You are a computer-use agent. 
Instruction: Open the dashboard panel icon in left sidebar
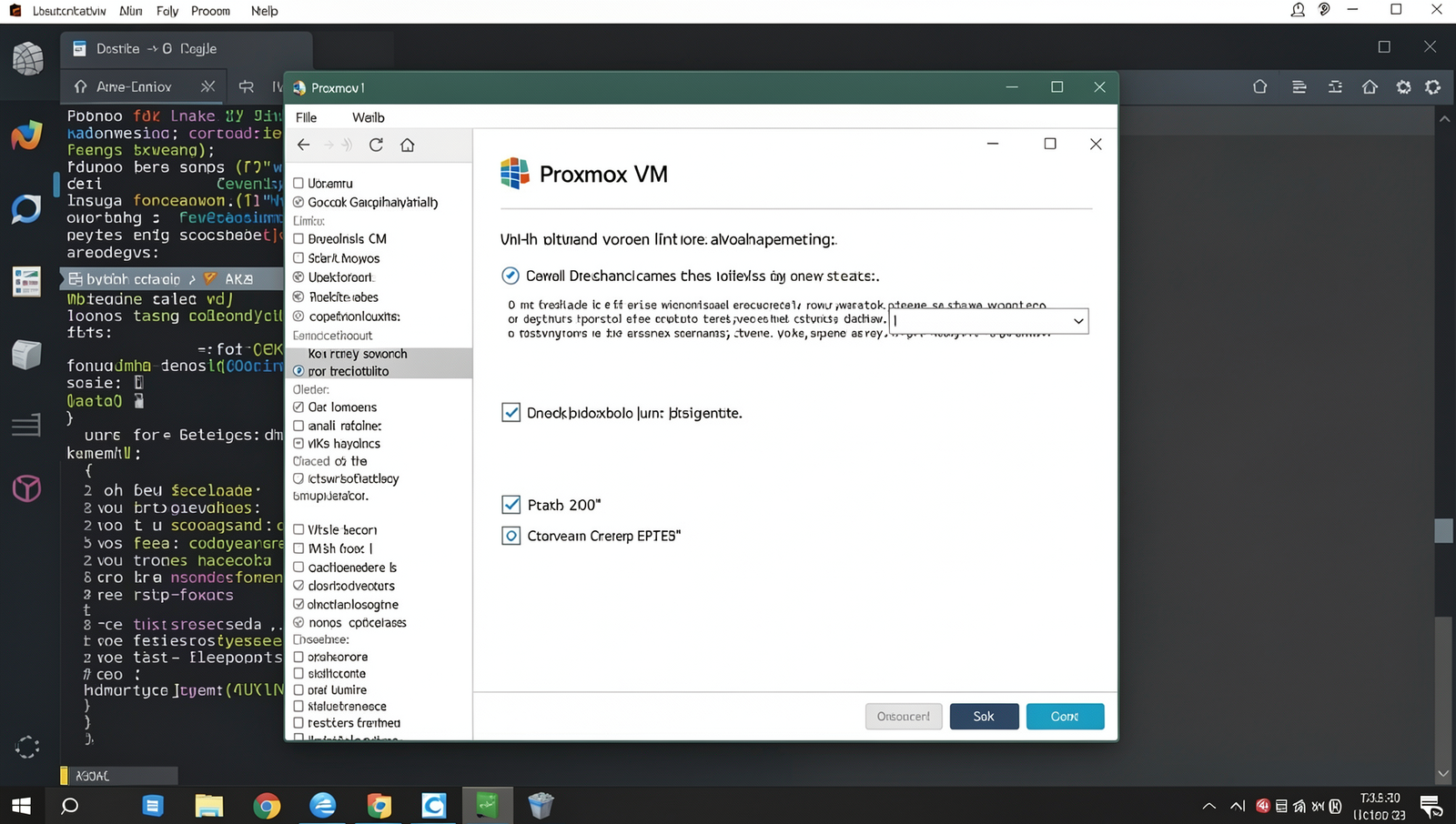(x=26, y=282)
